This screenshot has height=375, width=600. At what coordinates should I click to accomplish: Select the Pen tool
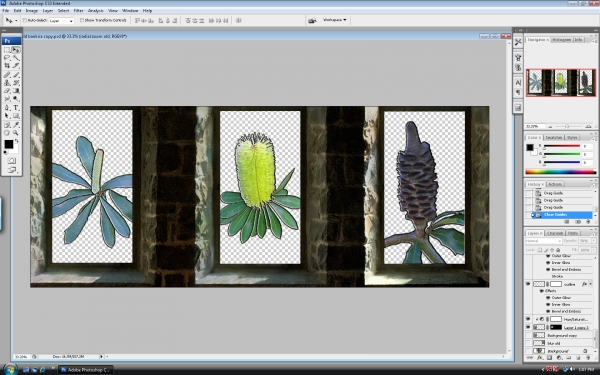click(x=7, y=108)
